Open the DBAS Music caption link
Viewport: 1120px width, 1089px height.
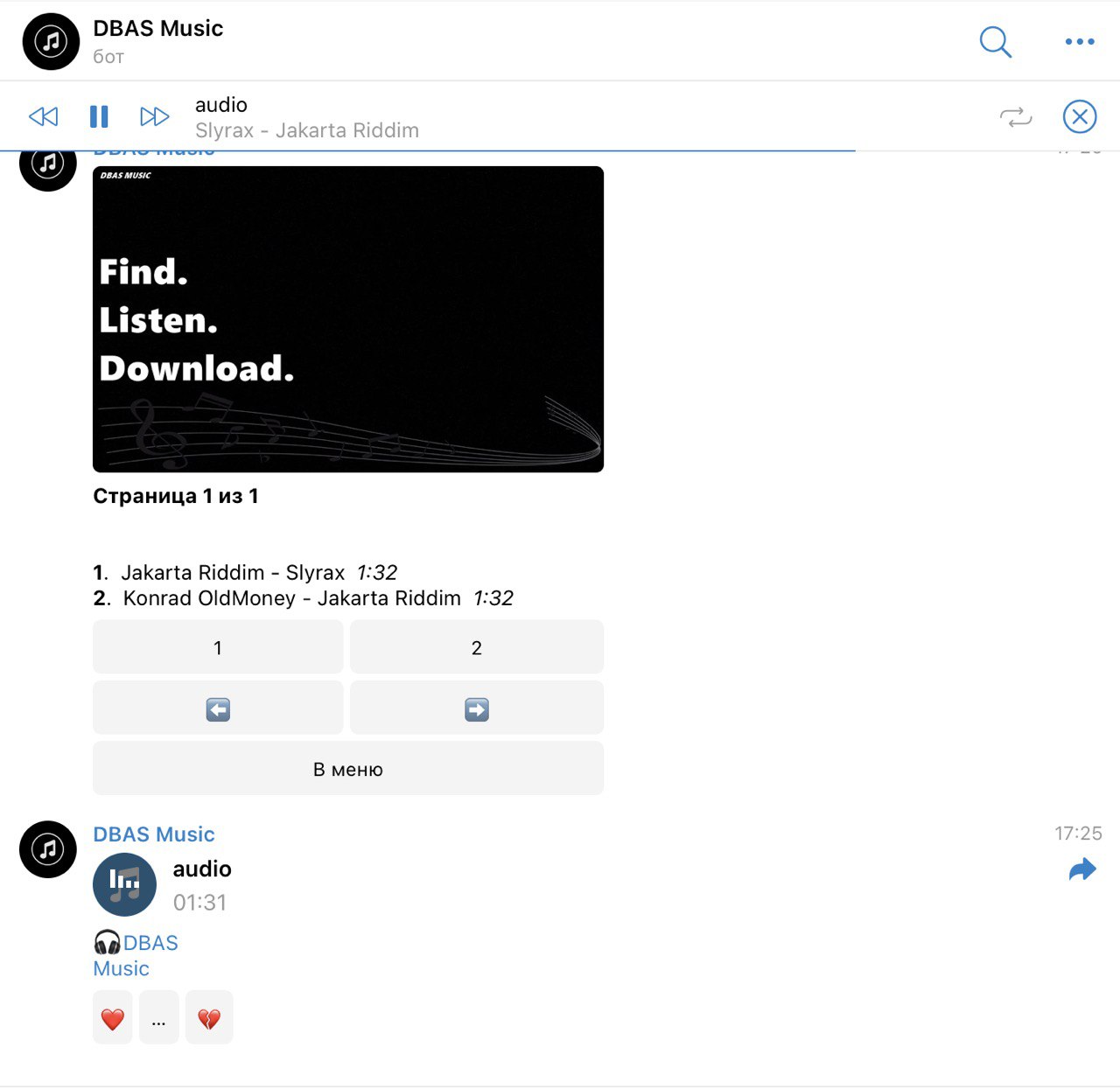(136, 955)
